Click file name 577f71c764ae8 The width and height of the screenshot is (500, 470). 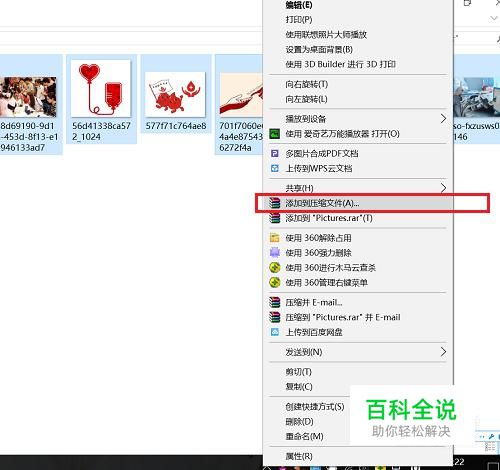[x=176, y=126]
